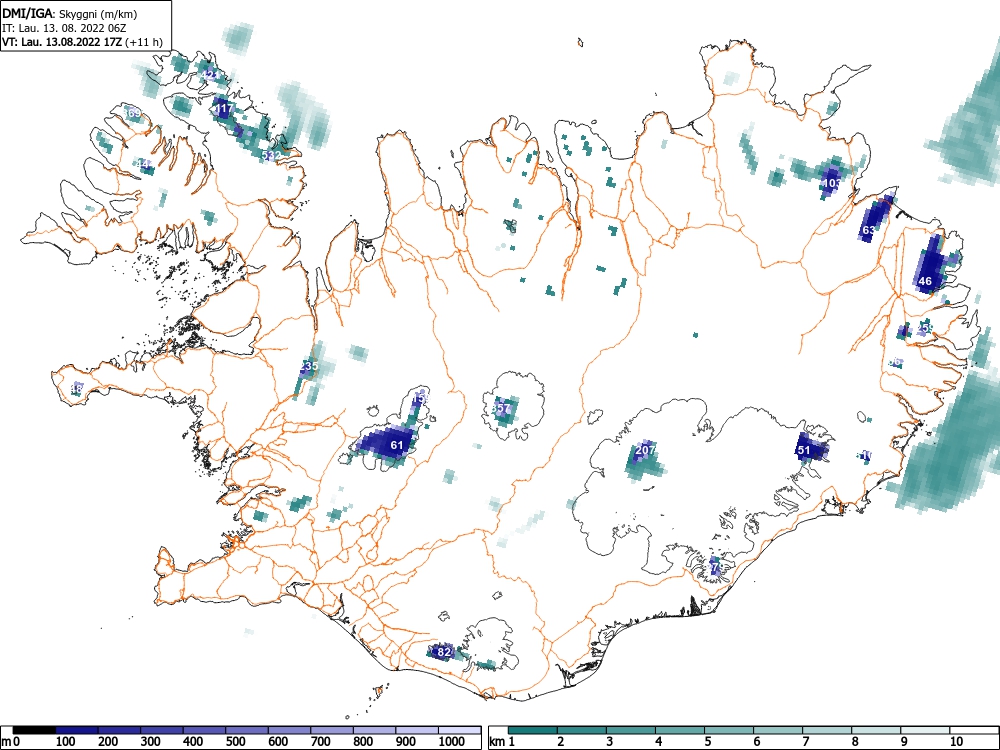Pick the white 9–10 km legend swatch
Screen dimensions: 1000x750
pyautogui.click(x=925, y=730)
